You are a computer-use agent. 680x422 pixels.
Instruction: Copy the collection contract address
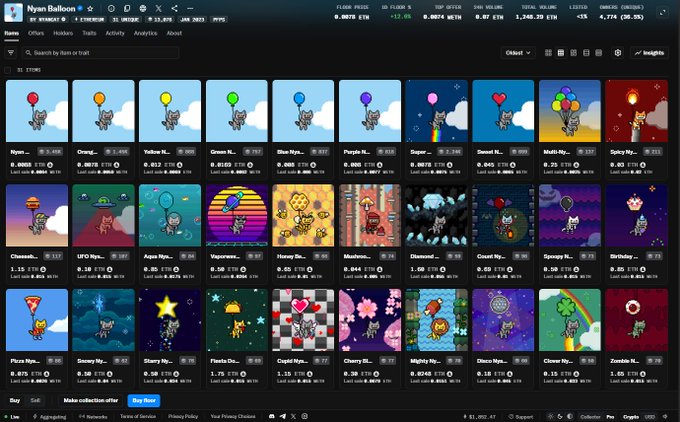click(x=127, y=8)
